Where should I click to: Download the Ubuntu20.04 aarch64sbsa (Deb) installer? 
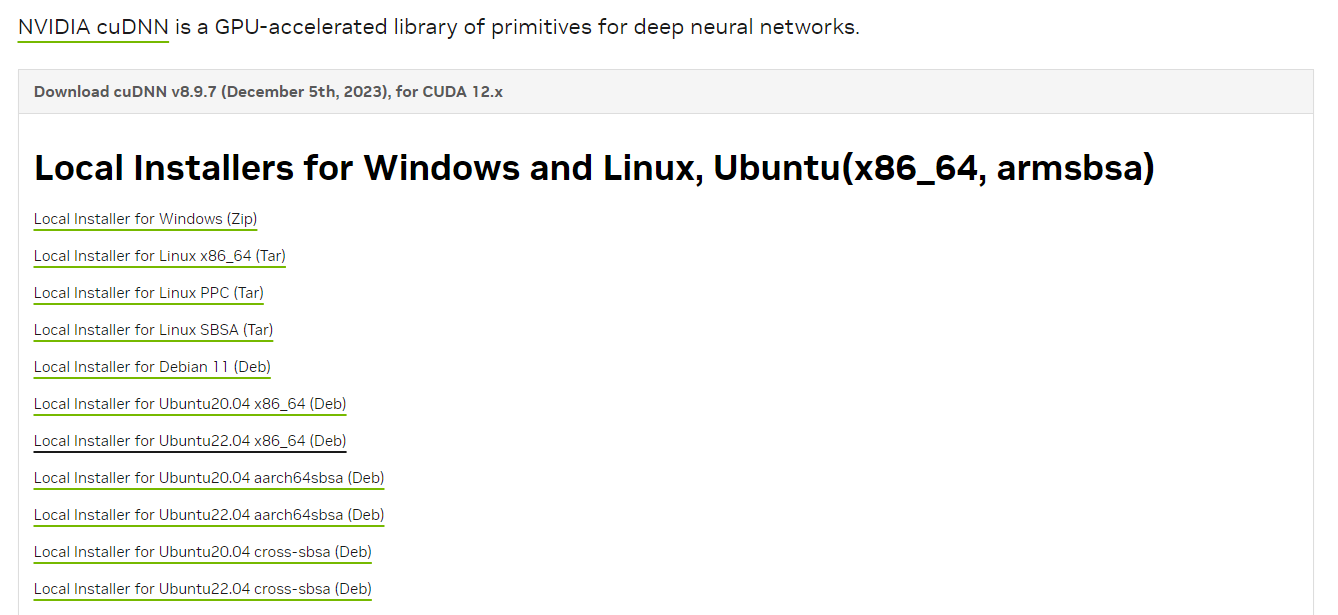[x=209, y=478]
